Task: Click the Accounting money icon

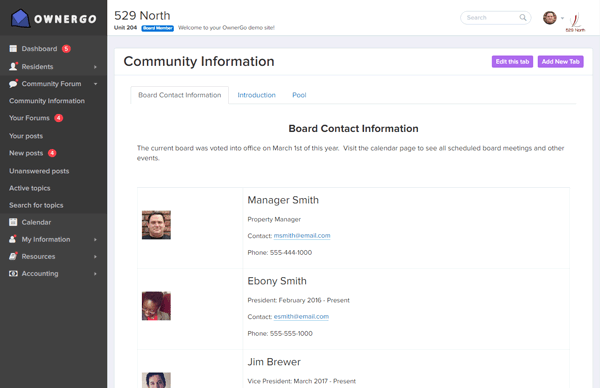Action: click(x=13, y=274)
